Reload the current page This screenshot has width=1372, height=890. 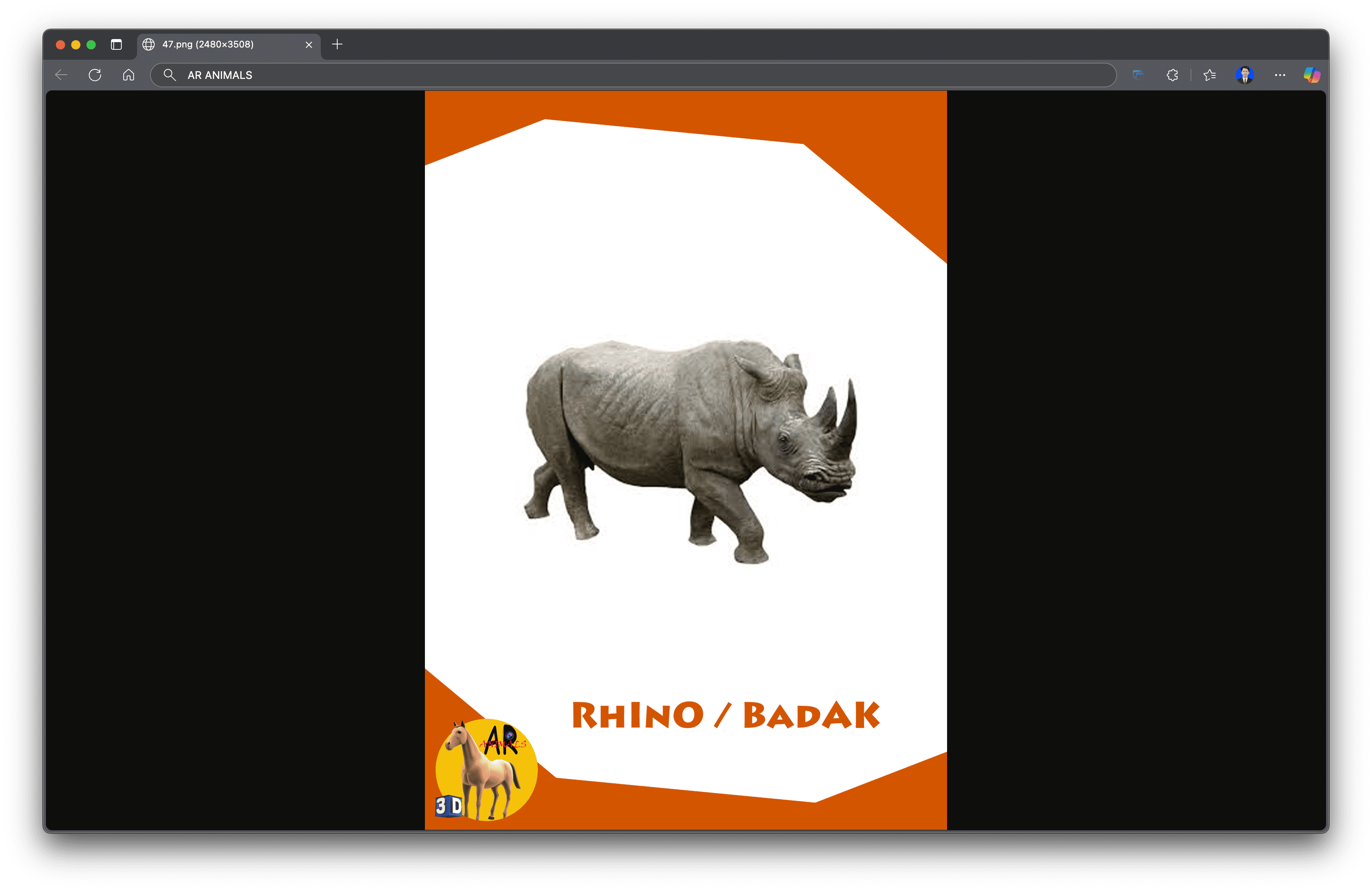coord(95,74)
